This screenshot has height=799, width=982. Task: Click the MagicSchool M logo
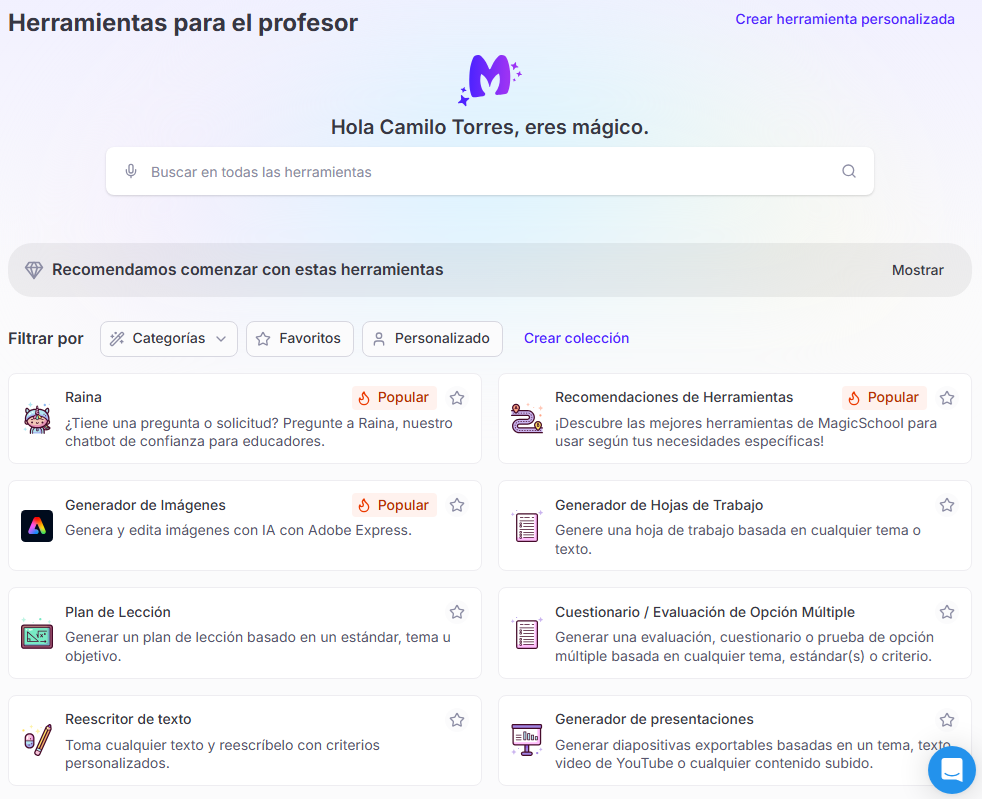click(x=490, y=79)
